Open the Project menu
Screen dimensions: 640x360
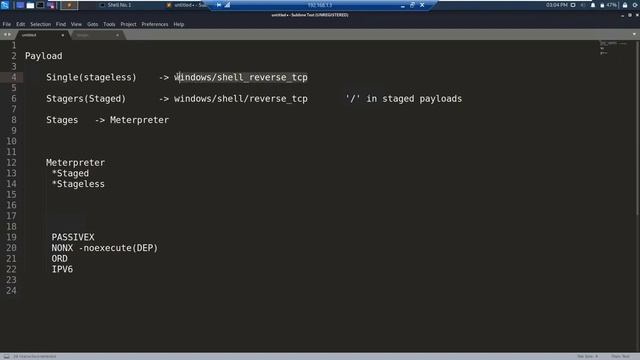[x=128, y=24]
